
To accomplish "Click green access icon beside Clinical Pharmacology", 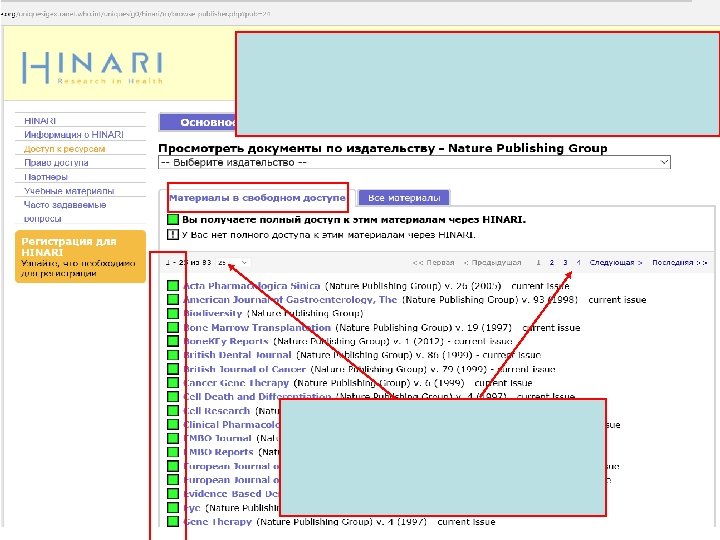I will (173, 424).
